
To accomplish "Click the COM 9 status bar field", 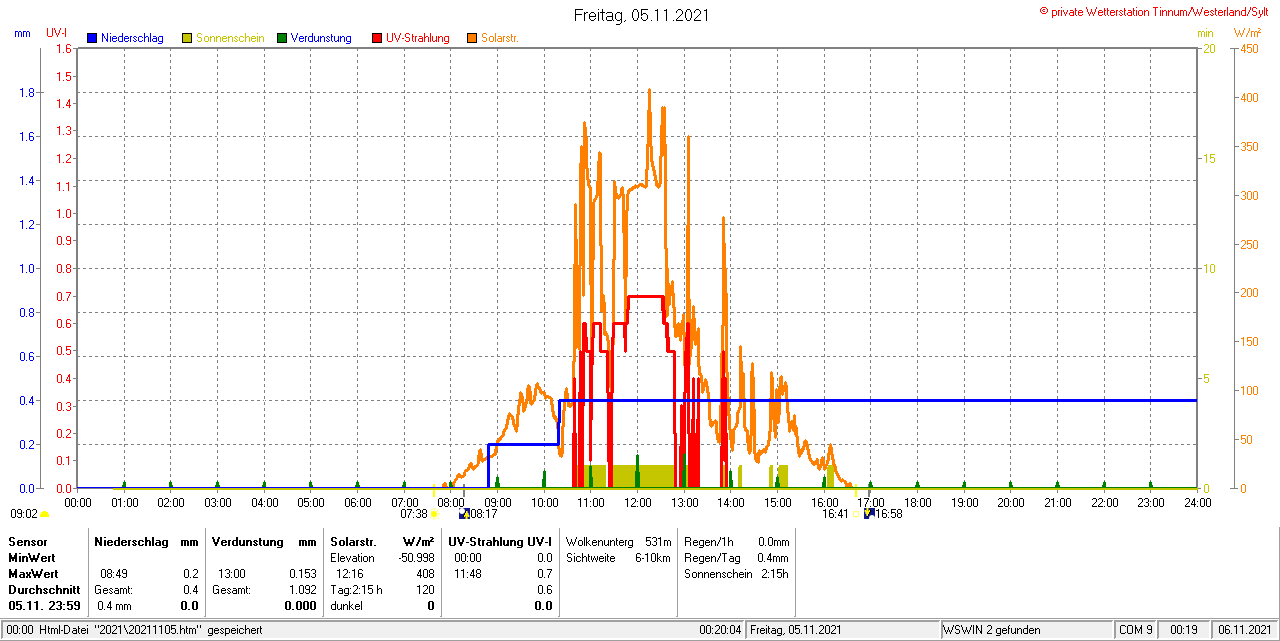I will click(x=1136, y=630).
